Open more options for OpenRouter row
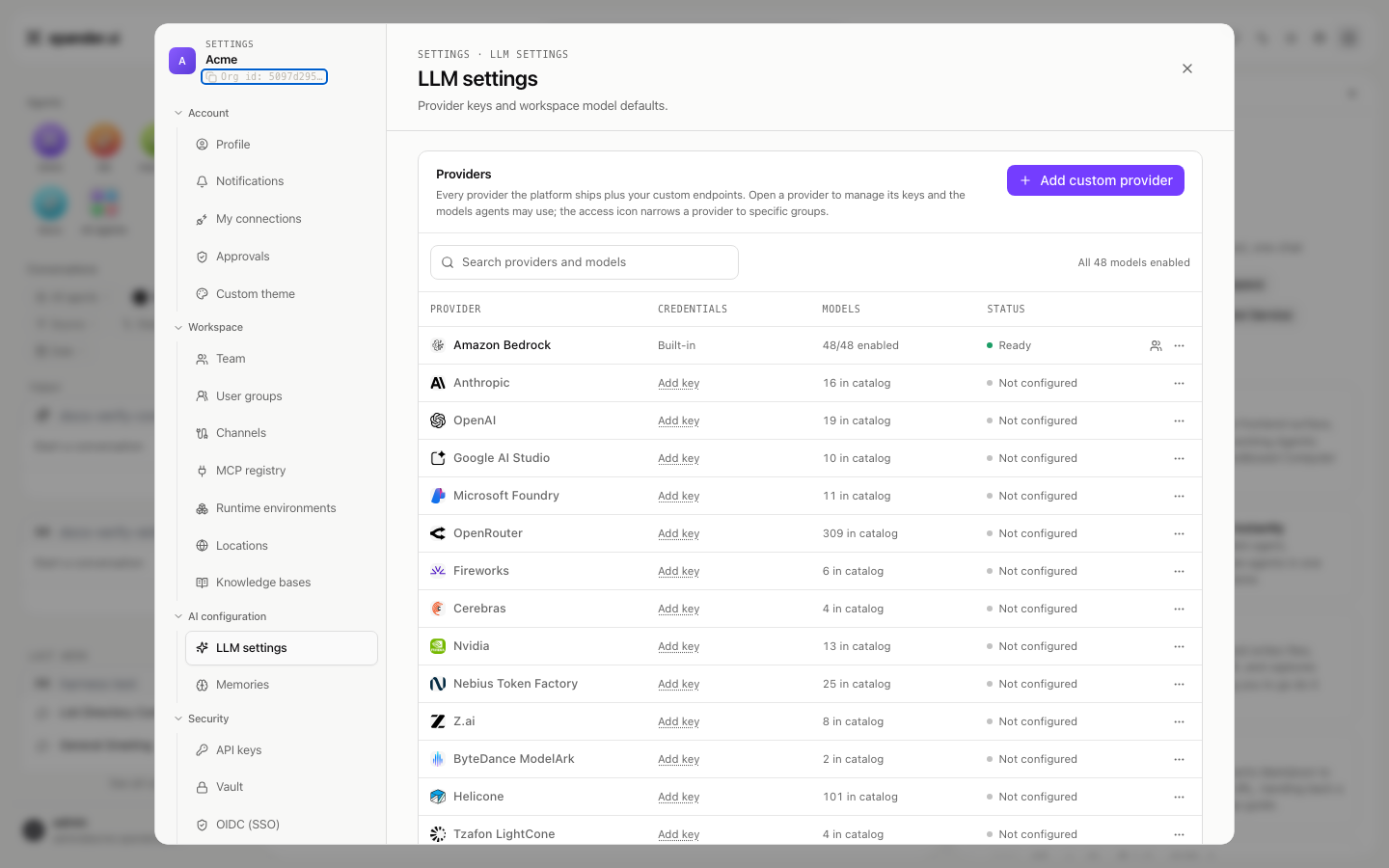 [x=1179, y=533]
